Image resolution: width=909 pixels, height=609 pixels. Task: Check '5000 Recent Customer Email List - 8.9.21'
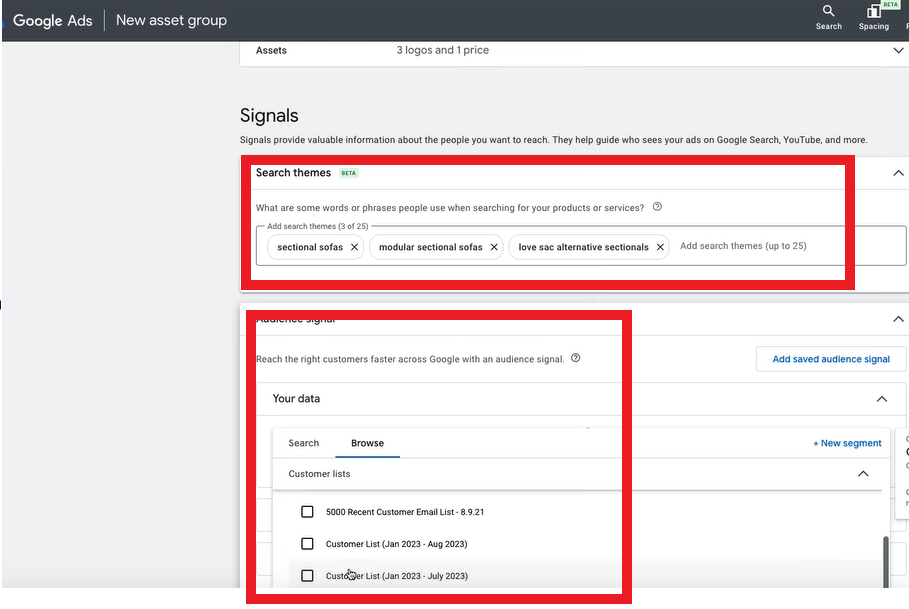click(x=307, y=512)
